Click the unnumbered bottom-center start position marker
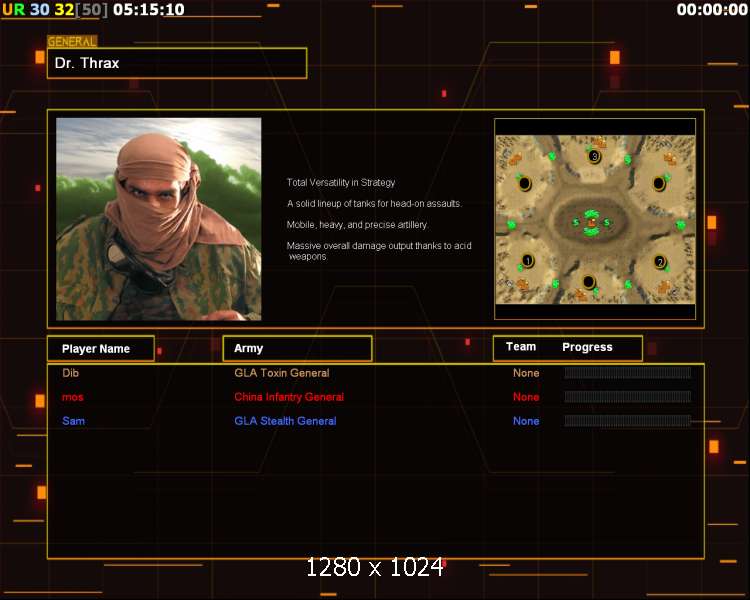The image size is (750, 600). 588,282
